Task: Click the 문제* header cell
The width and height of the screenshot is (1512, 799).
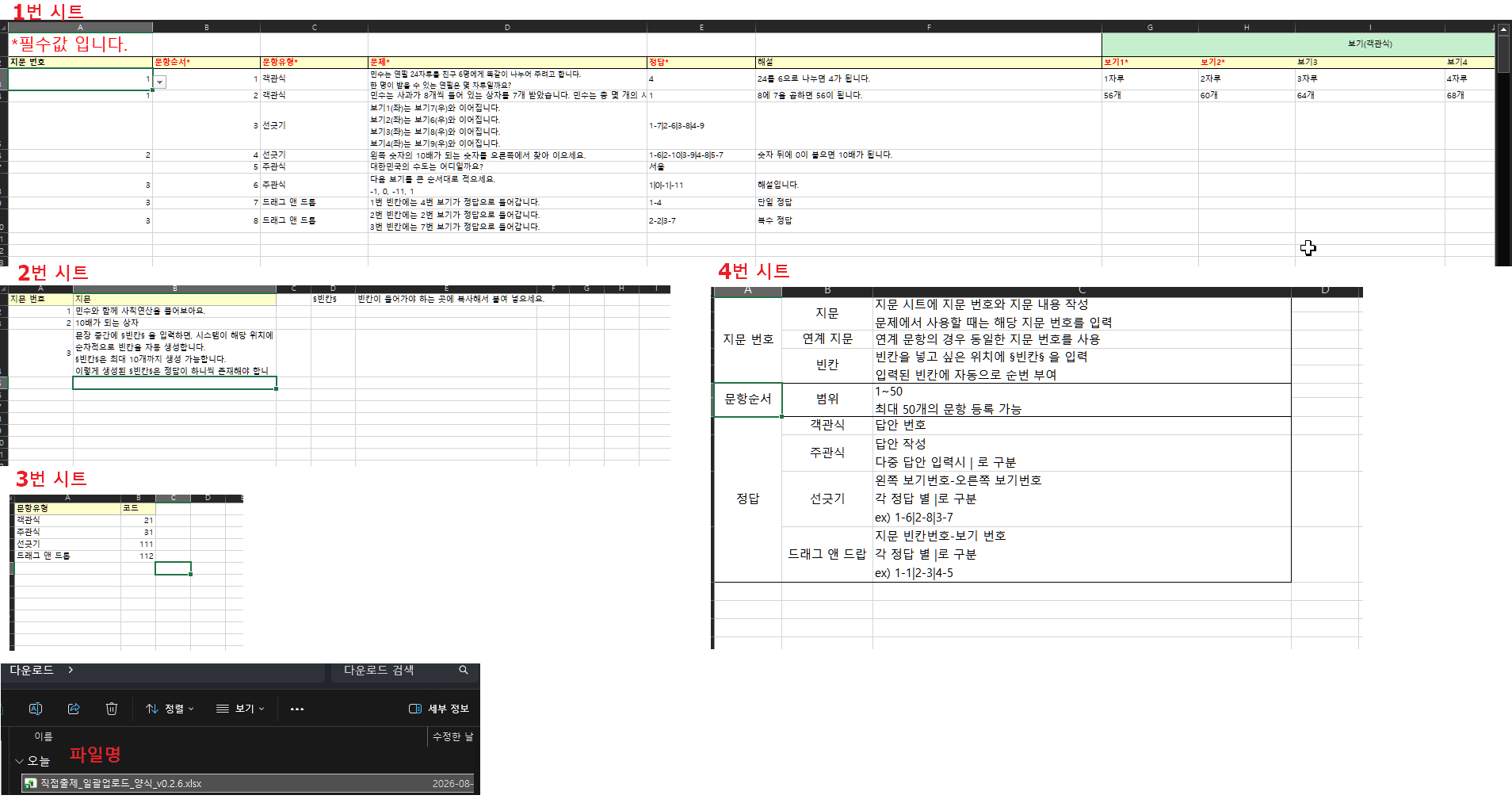Action: pos(507,62)
